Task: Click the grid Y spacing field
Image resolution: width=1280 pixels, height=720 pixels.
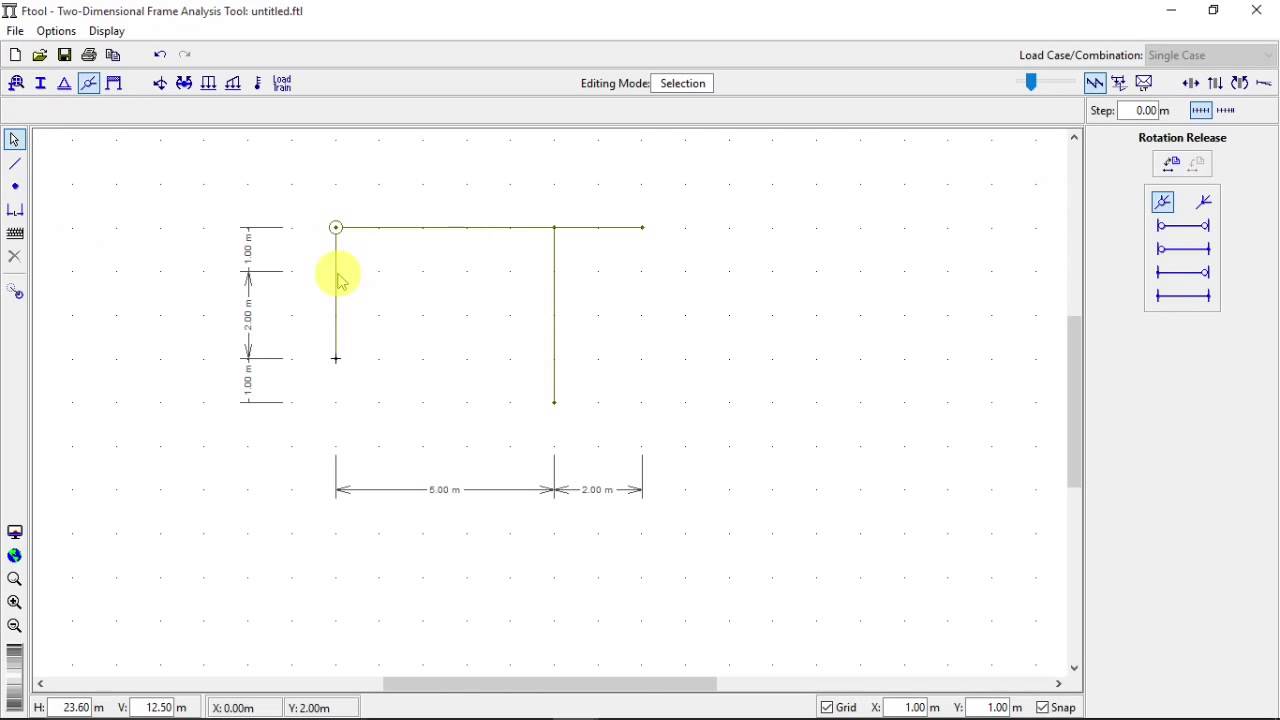Action: pos(987,708)
